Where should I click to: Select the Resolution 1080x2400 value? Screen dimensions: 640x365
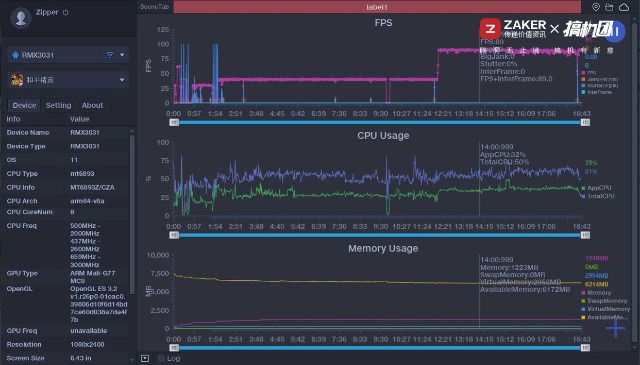[87, 345]
